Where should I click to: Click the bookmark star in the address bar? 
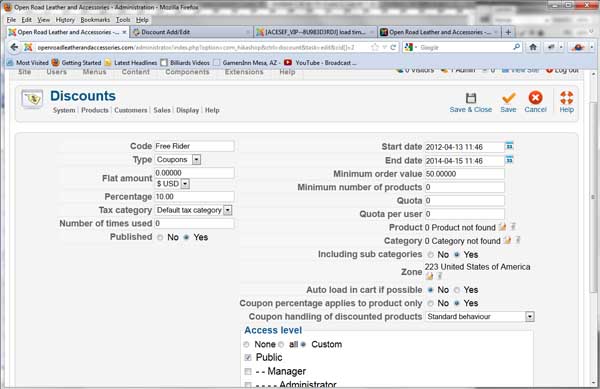375,47
